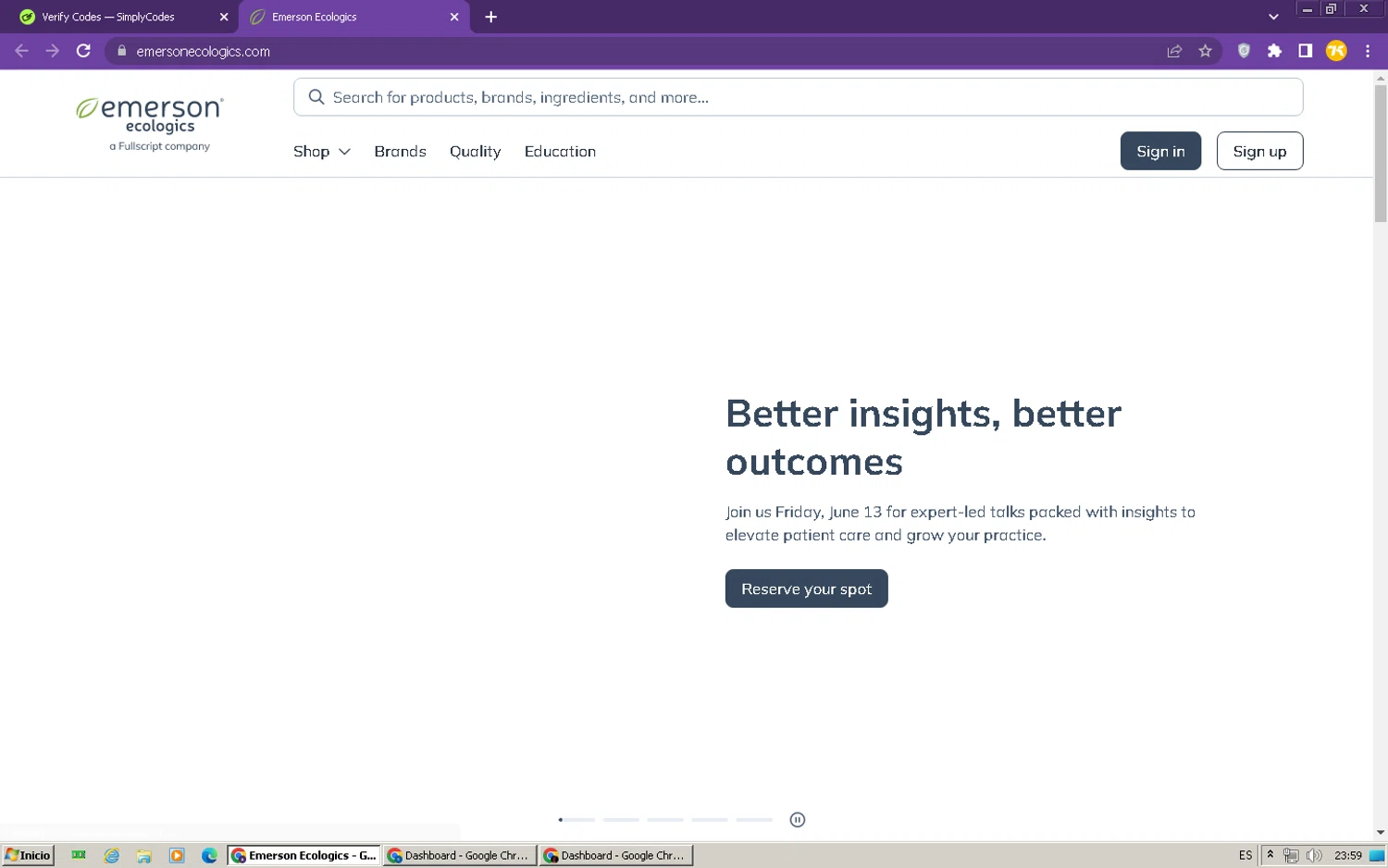Click the Sign in button

click(1160, 151)
